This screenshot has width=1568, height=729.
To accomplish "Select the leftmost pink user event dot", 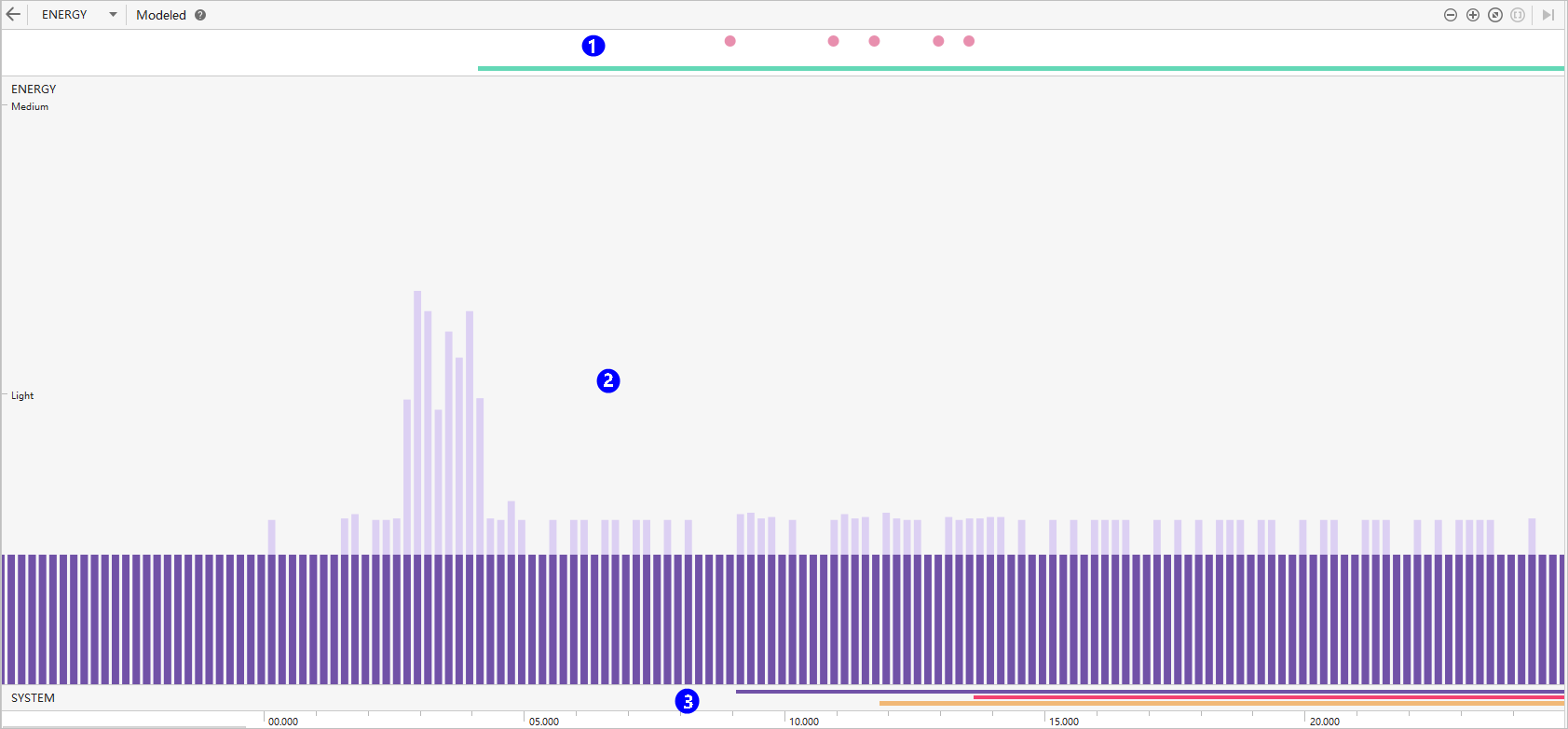I will tap(730, 41).
